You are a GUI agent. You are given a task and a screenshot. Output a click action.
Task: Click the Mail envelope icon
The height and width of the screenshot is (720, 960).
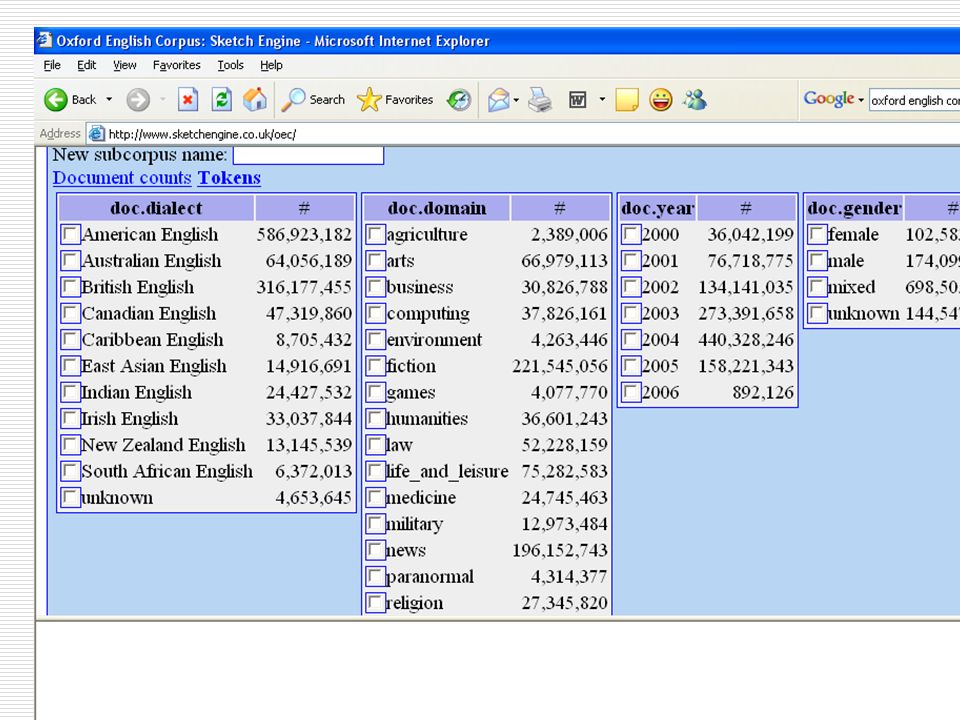click(498, 99)
